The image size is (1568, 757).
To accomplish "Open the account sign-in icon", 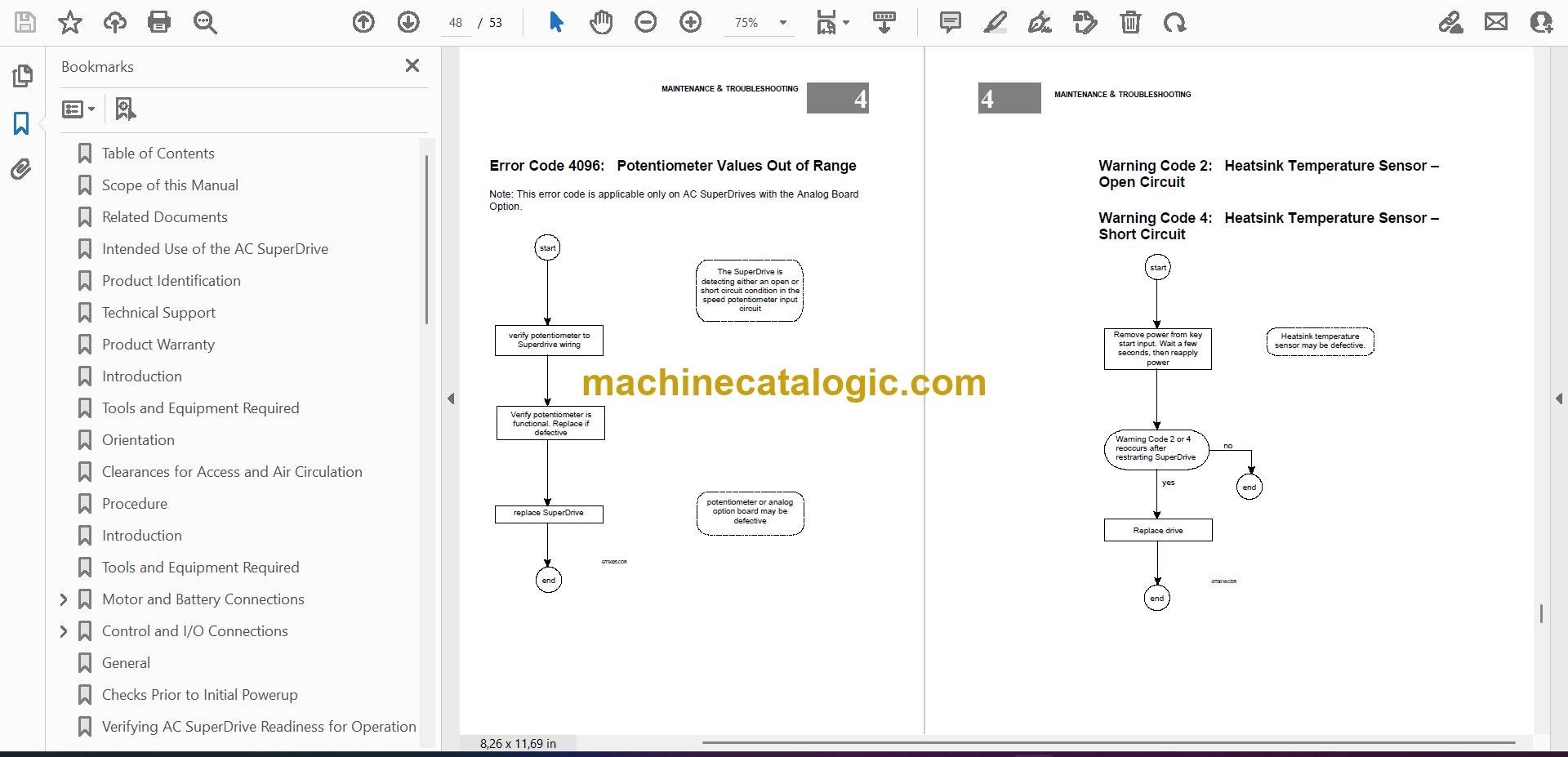I will click(1541, 22).
